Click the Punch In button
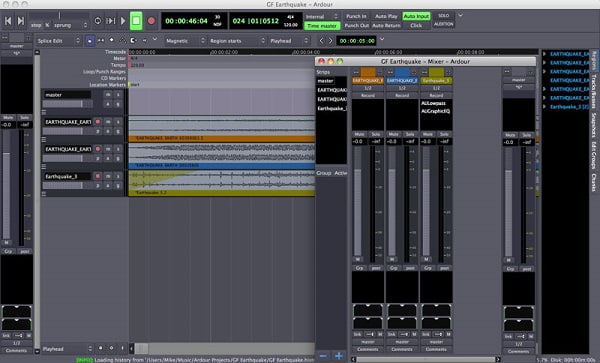The image size is (600, 363). pyautogui.click(x=356, y=16)
